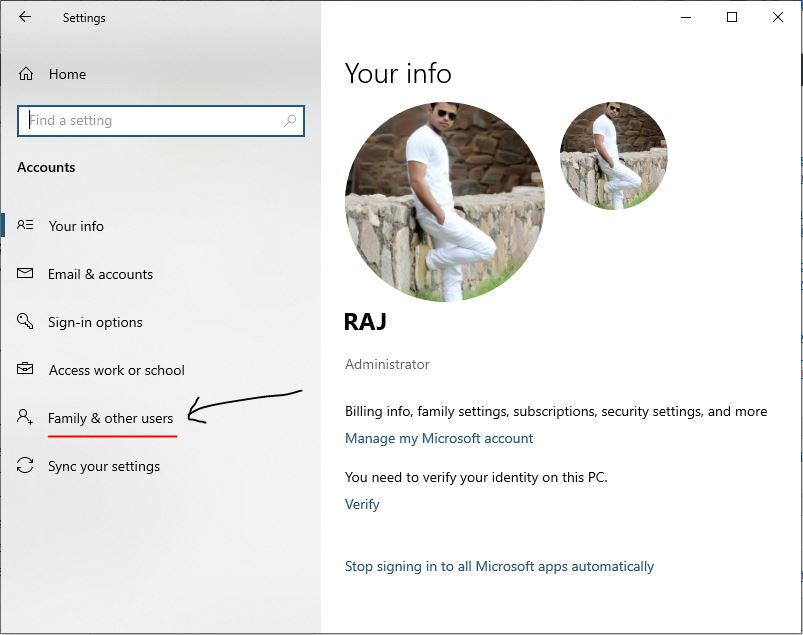Open Manage my Microsoft account
The height and width of the screenshot is (635, 803).
click(x=438, y=438)
